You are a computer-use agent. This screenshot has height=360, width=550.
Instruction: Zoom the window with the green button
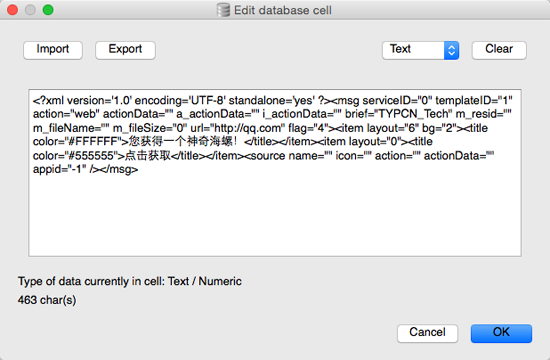[48, 10]
